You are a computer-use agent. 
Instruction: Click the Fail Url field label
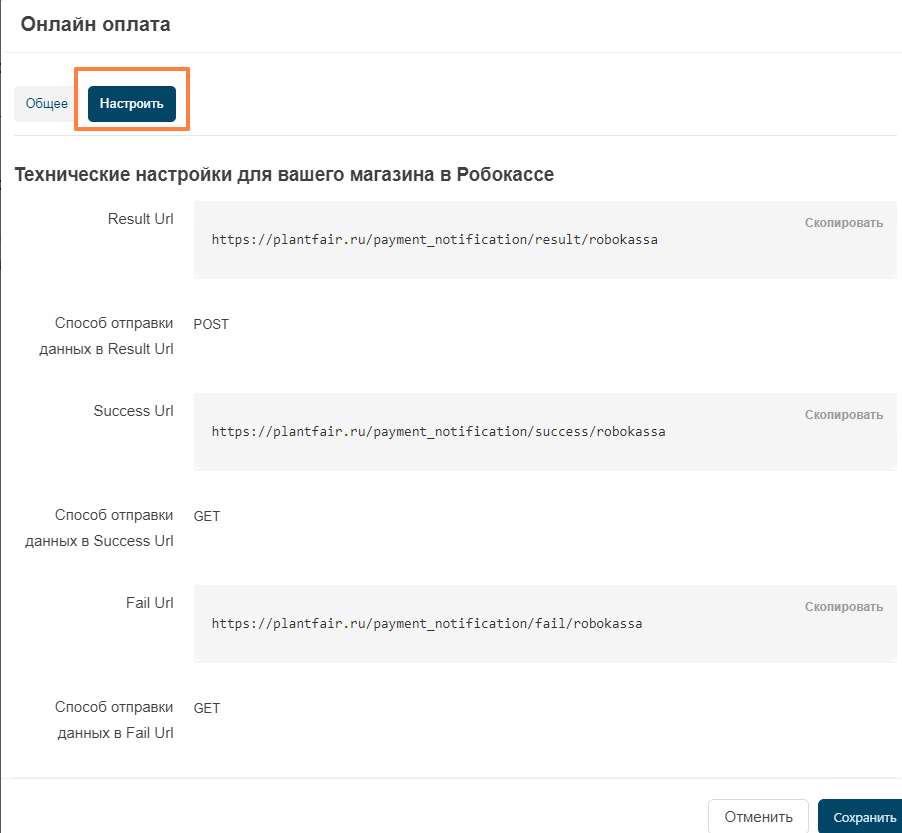pos(150,603)
